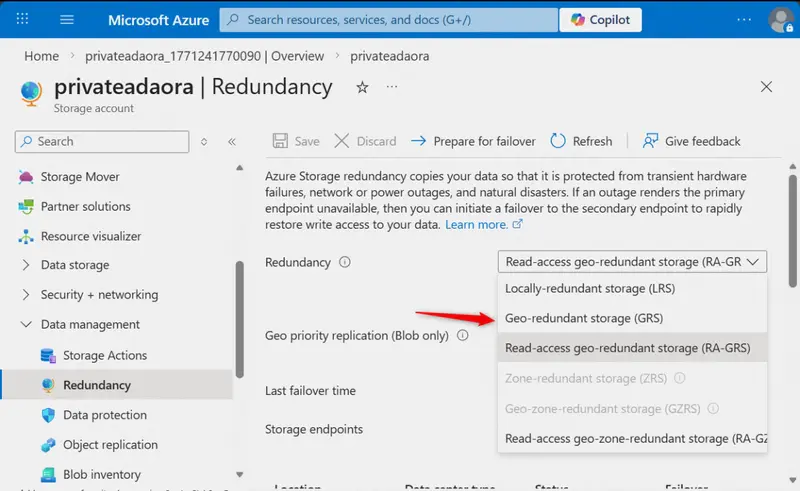The width and height of the screenshot is (800, 491).
Task: Open privateadaora_1771241770090 Overview breadcrumb
Action: coord(205,56)
